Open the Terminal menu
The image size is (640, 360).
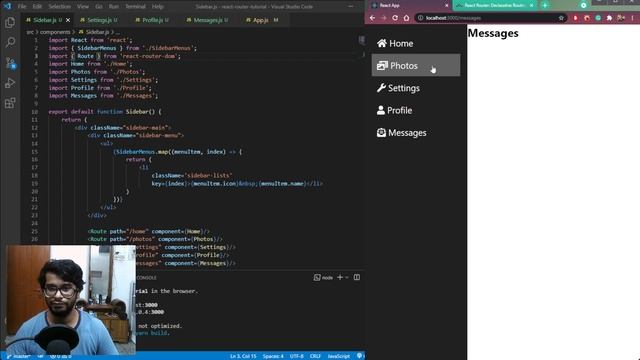pos(135,7)
